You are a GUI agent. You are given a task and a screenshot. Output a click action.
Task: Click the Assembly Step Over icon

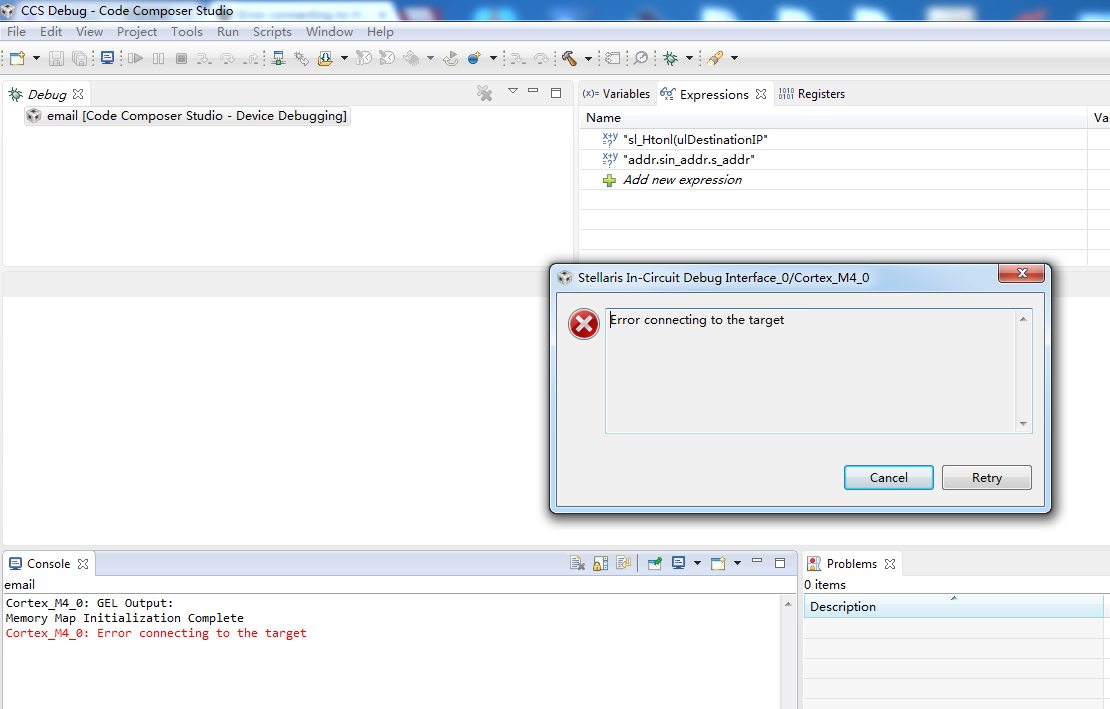(x=542, y=59)
